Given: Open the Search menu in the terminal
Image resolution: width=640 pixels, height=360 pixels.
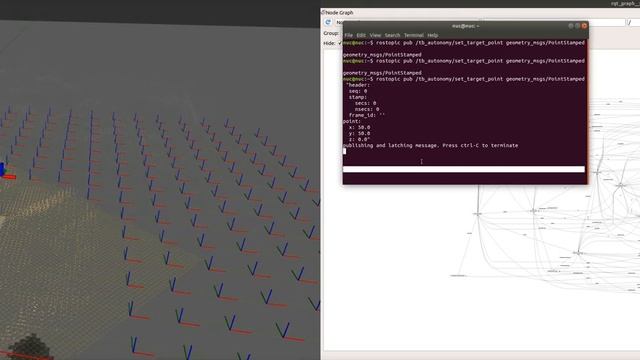Looking at the screenshot, I should (x=392, y=35).
